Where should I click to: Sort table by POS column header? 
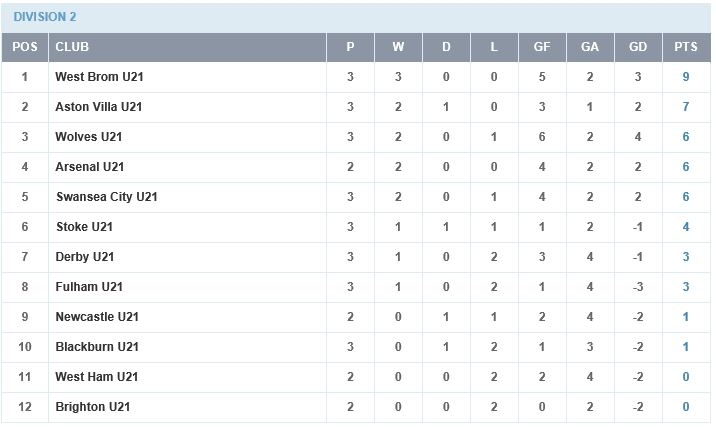pyautogui.click(x=25, y=47)
